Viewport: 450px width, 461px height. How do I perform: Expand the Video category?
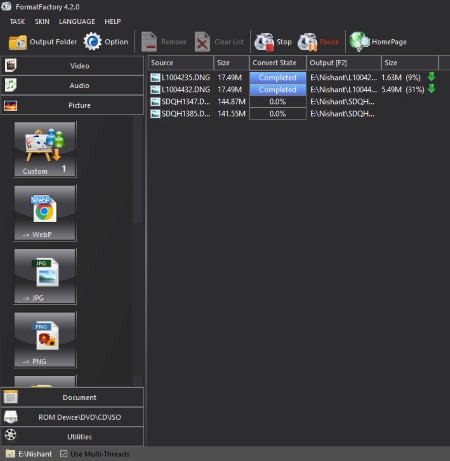pyautogui.click(x=72, y=66)
